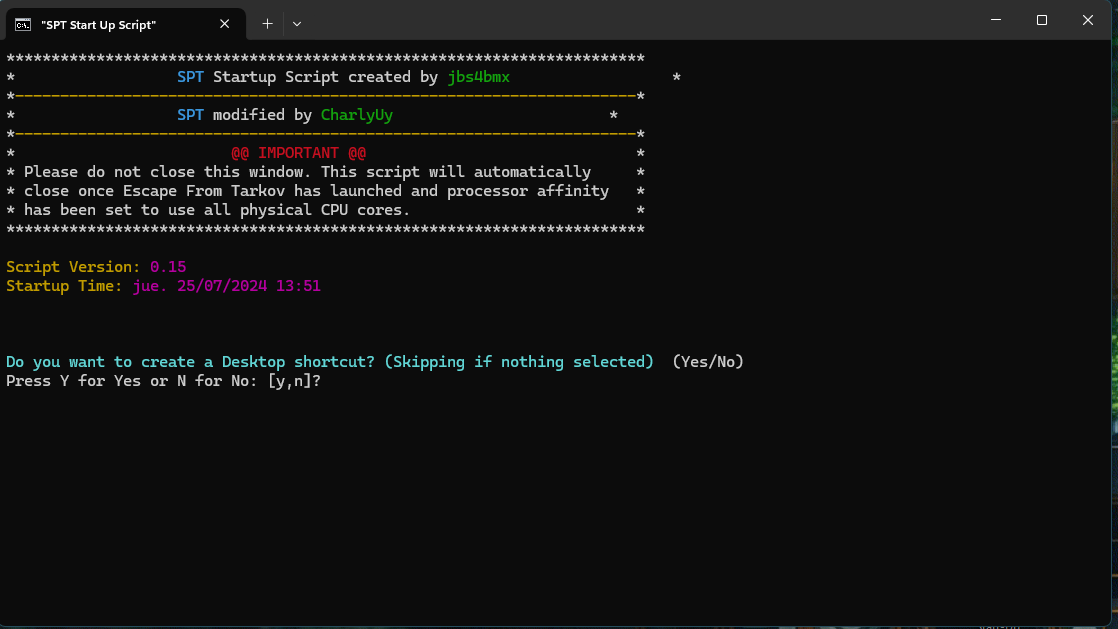
Task: Close the terminal window
Action: [x=1087, y=20]
